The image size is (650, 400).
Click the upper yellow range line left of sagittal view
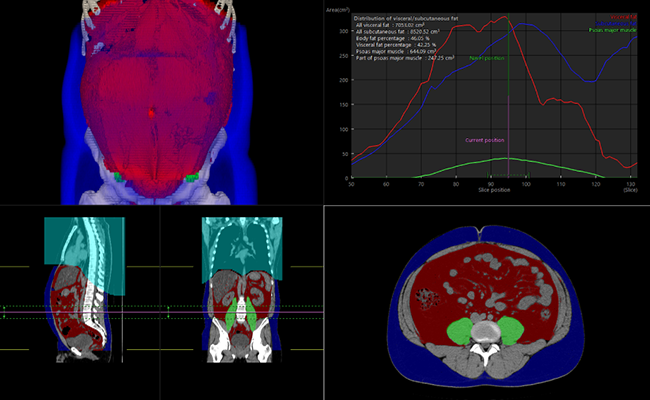click(20, 267)
